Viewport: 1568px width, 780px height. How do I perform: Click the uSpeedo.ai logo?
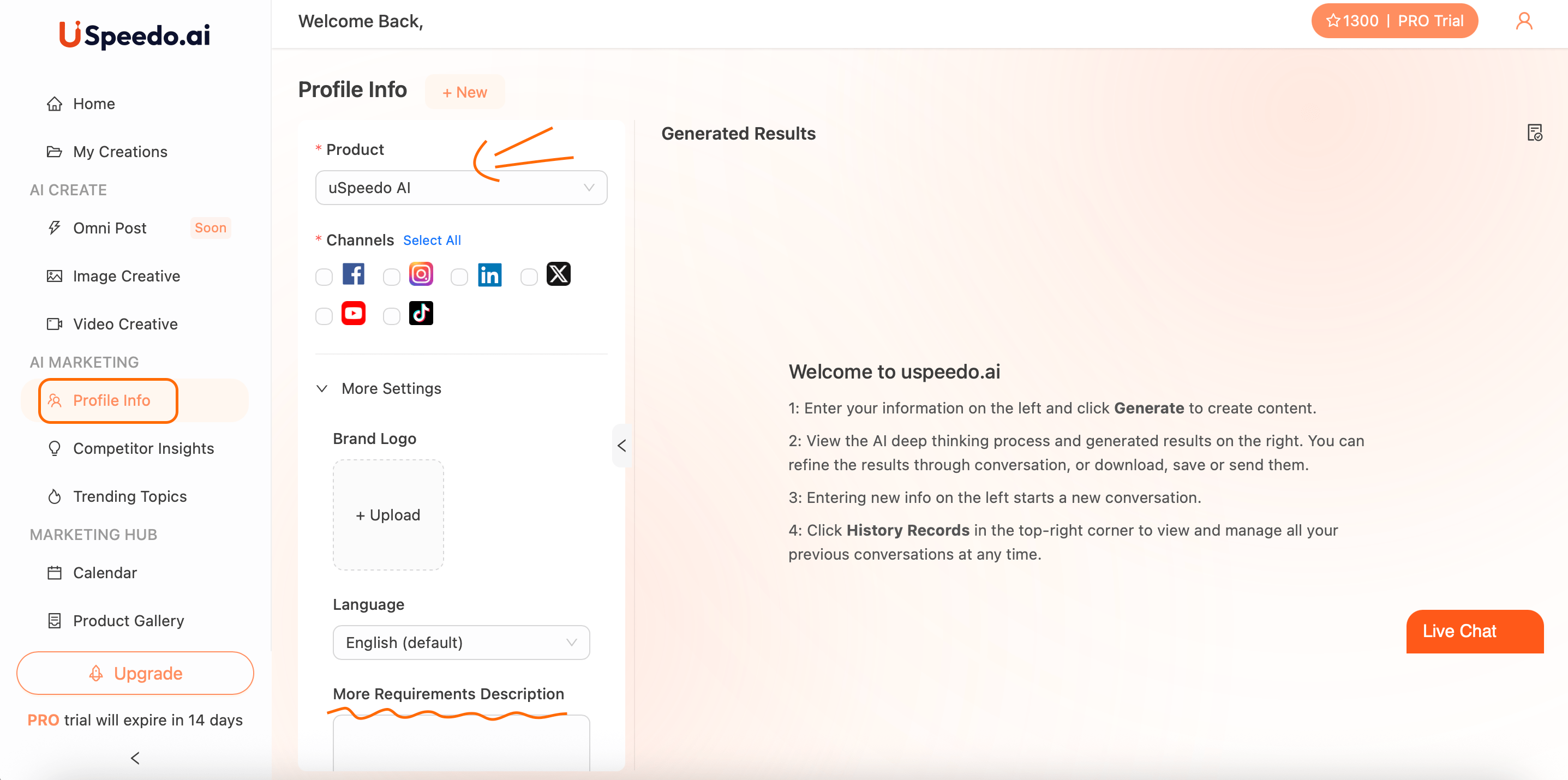click(x=135, y=35)
